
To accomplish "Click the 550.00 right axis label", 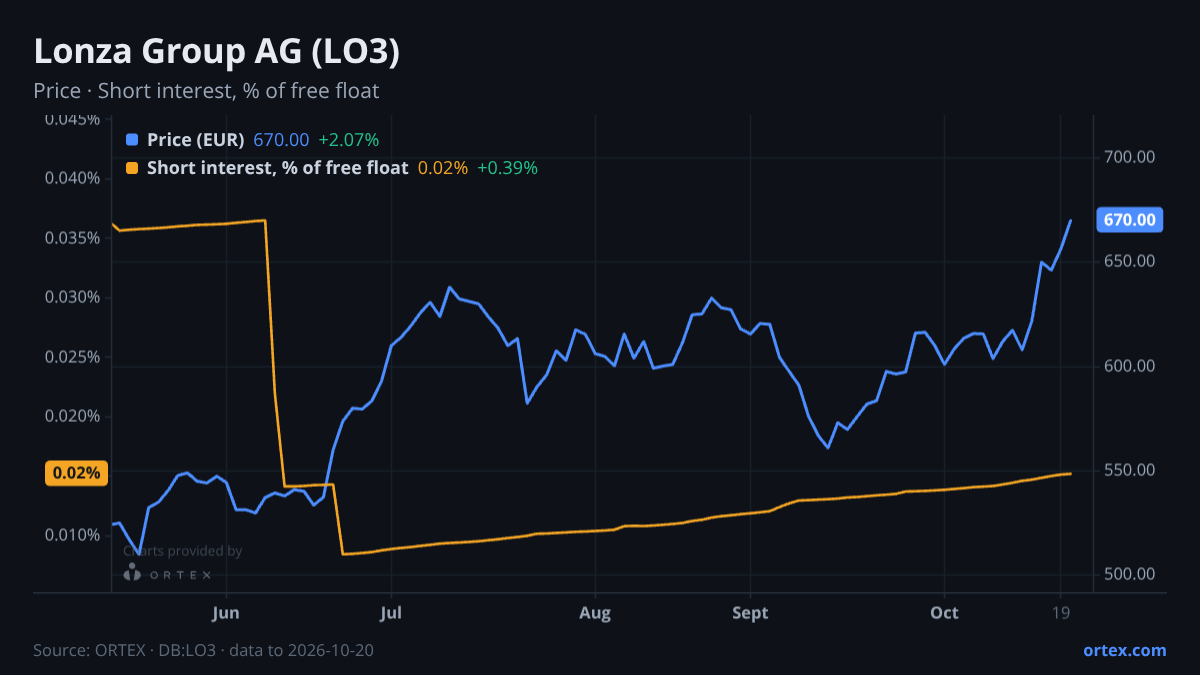I will point(1130,470).
